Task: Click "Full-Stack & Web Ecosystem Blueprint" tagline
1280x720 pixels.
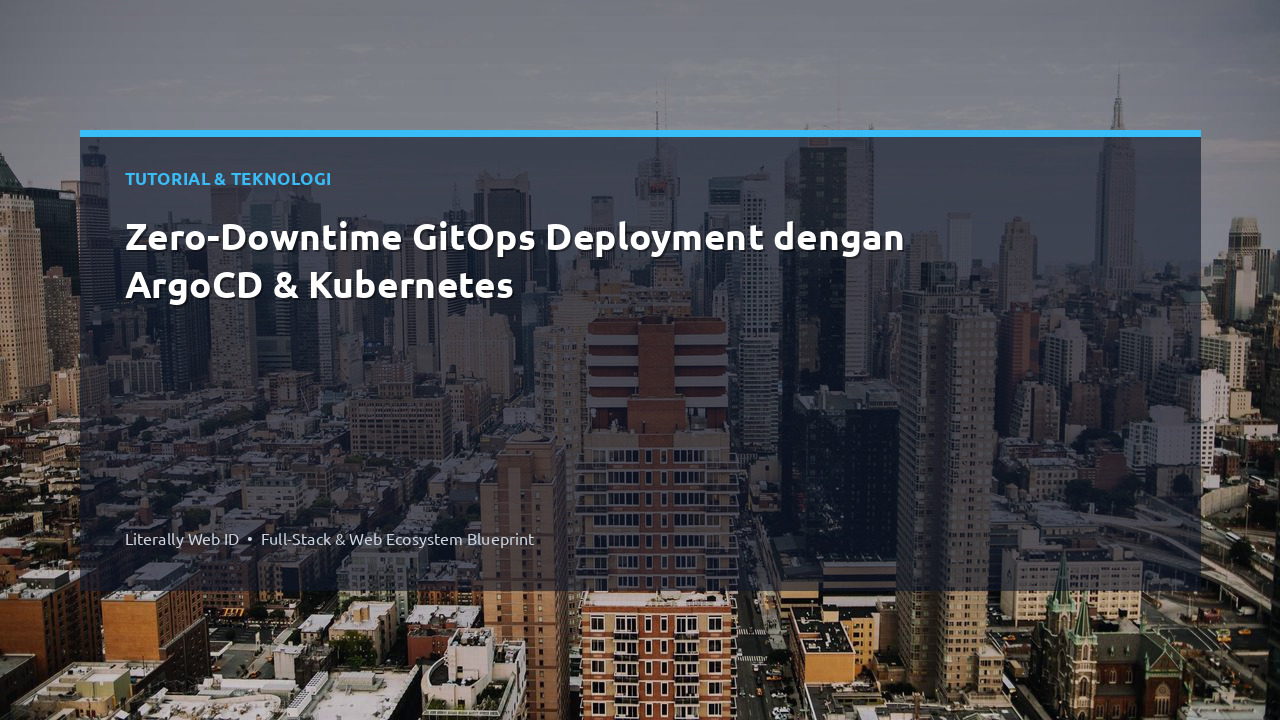Action: (397, 539)
